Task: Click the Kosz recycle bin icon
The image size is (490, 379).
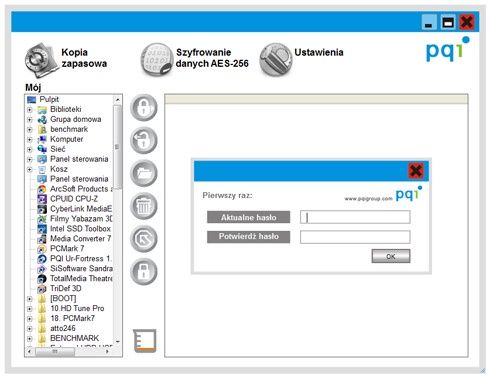Action: 42,169
